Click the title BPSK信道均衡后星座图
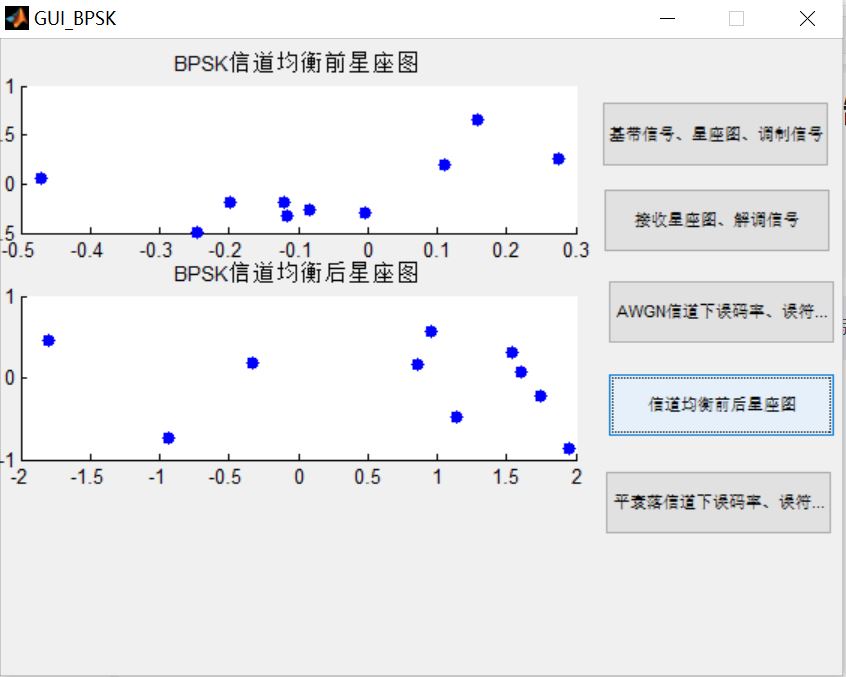The width and height of the screenshot is (846, 677). [x=296, y=273]
